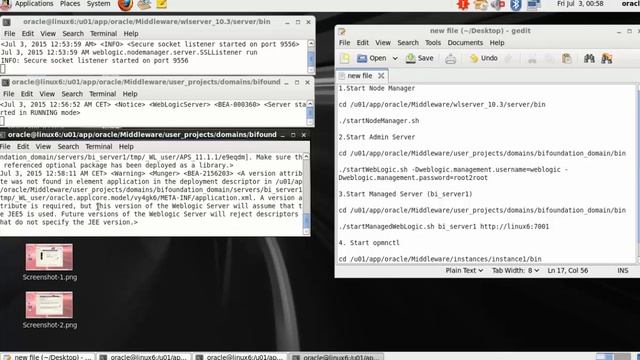Switch to the first oracle@linux6 taskbar button
This screenshot has width=640, height=360.
(x=144, y=357)
